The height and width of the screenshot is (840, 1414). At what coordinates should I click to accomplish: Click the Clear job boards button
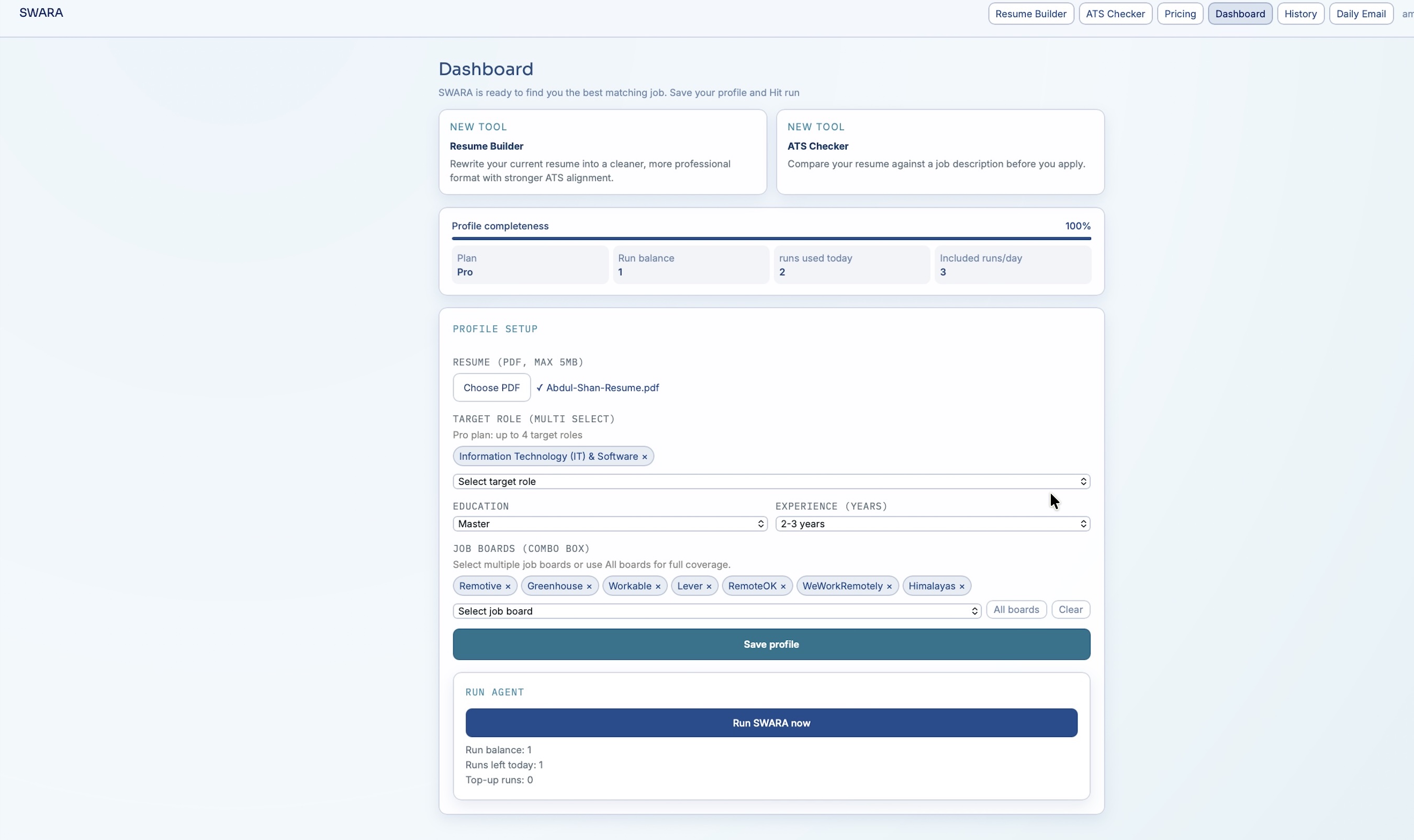[1070, 610]
